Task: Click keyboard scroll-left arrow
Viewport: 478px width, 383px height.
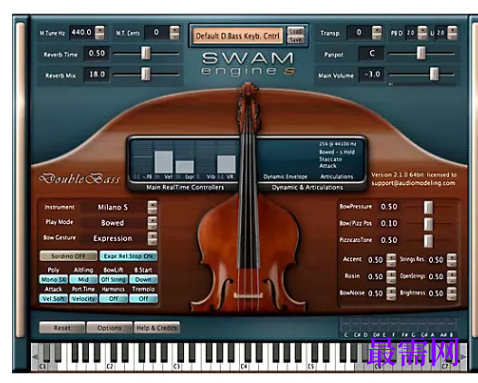Action: (35, 357)
